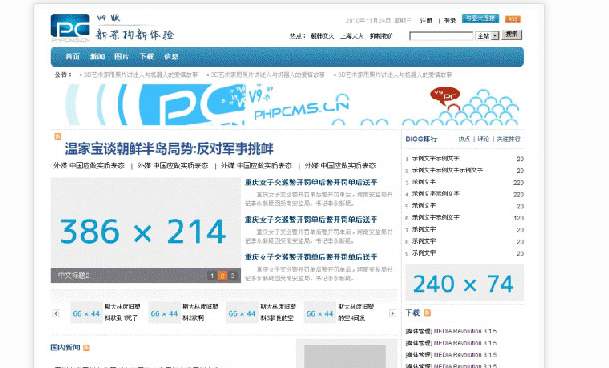Image resolution: width=609 pixels, height=368 pixels.
Task: Click the 下载 sidebar section heading
Action: (413, 312)
